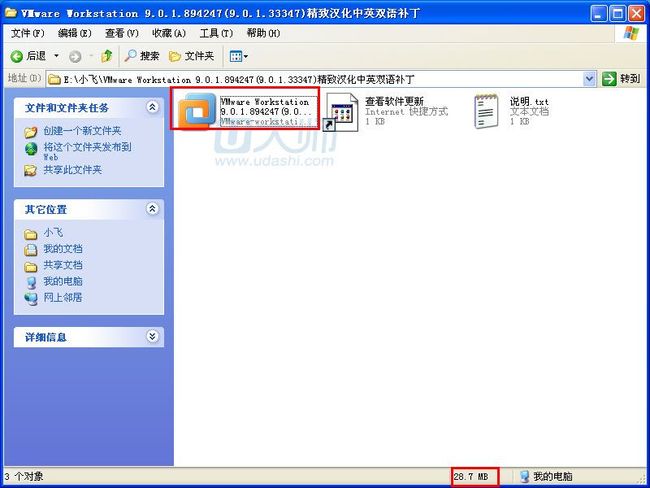The width and height of the screenshot is (650, 488).
Task: Open the 小飞 folder link
Action: 53,233
